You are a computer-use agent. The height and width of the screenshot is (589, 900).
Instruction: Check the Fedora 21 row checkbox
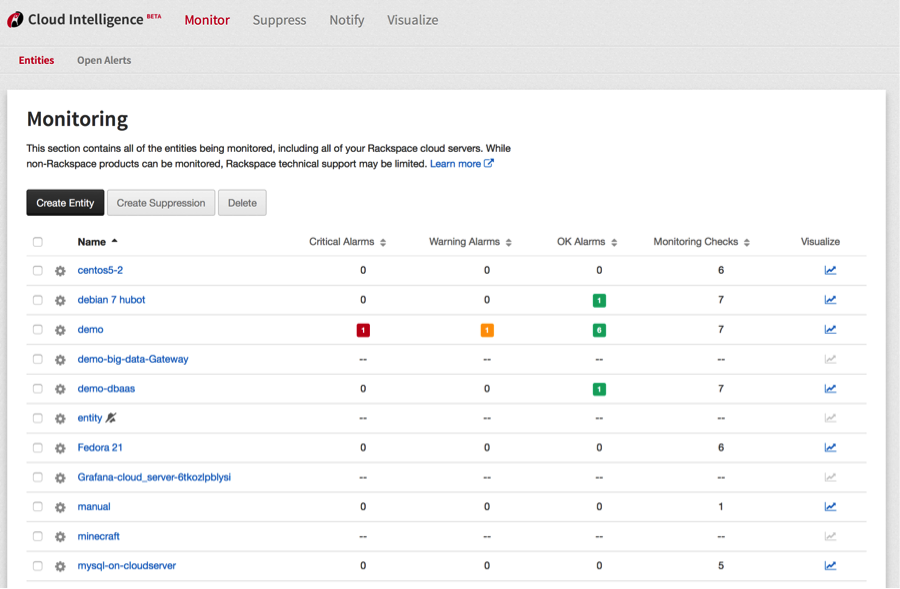click(38, 448)
